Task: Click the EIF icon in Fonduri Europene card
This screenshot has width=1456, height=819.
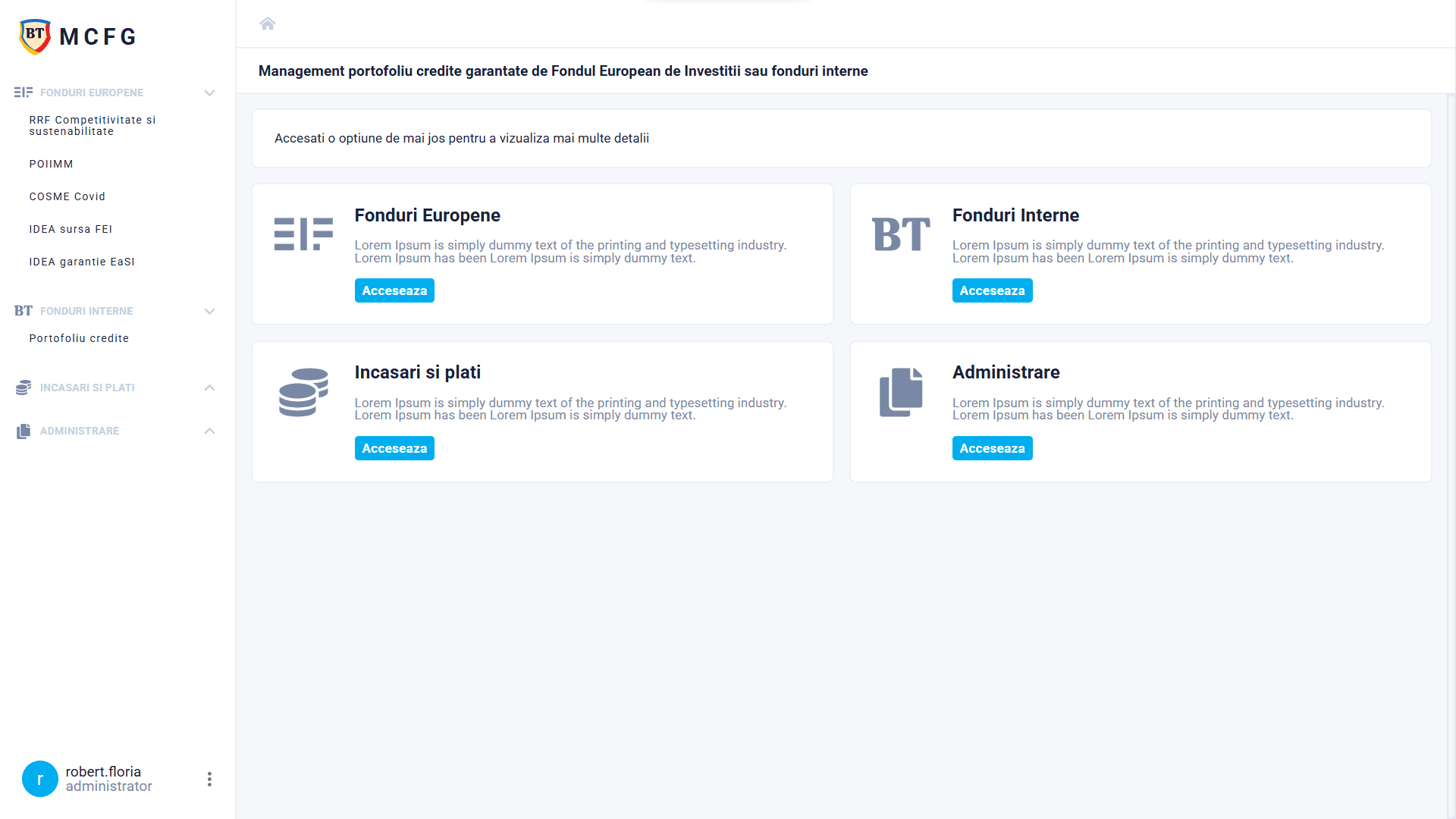Action: (x=303, y=234)
